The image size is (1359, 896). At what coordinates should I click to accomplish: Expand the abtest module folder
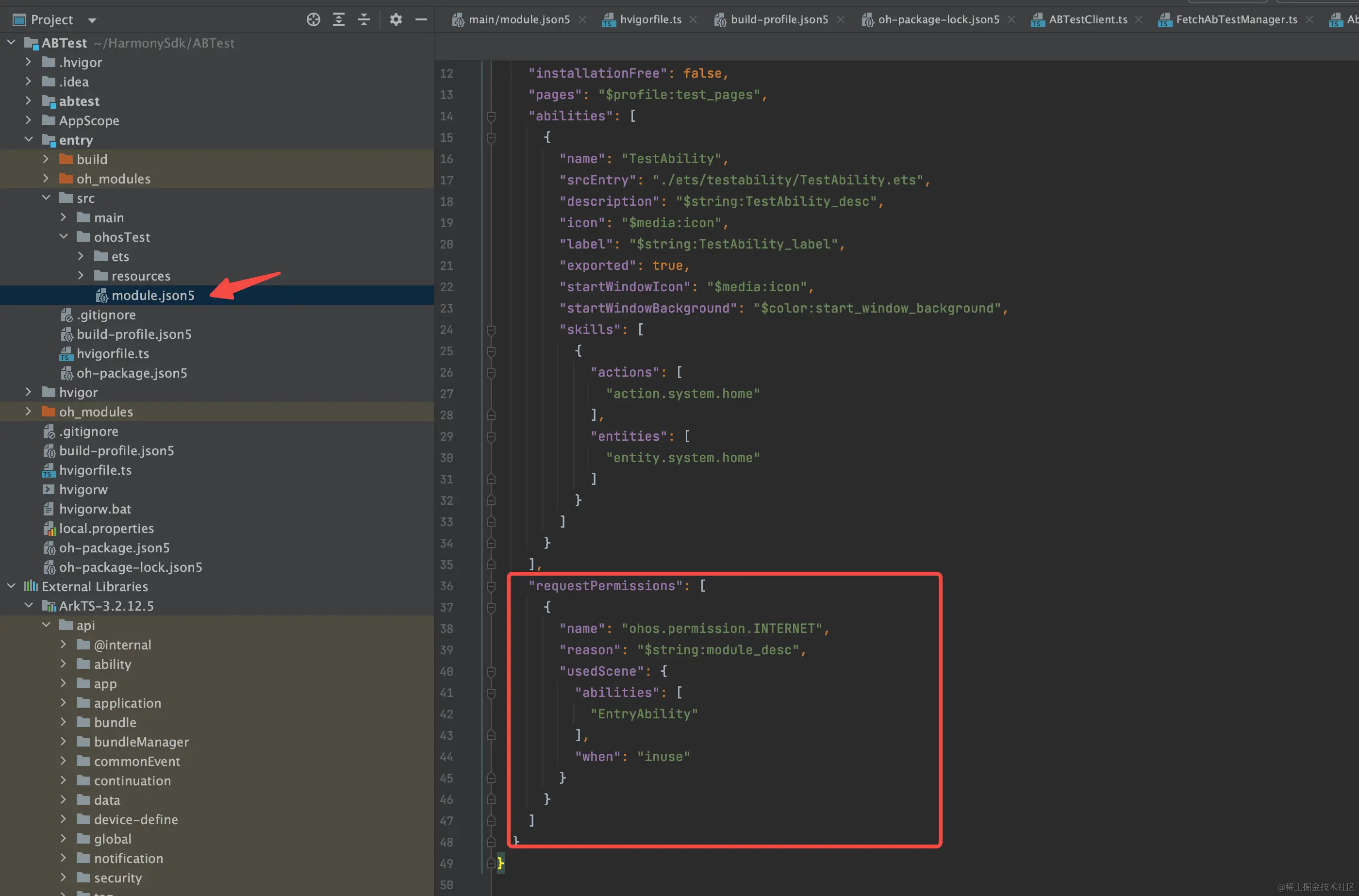tap(29, 100)
